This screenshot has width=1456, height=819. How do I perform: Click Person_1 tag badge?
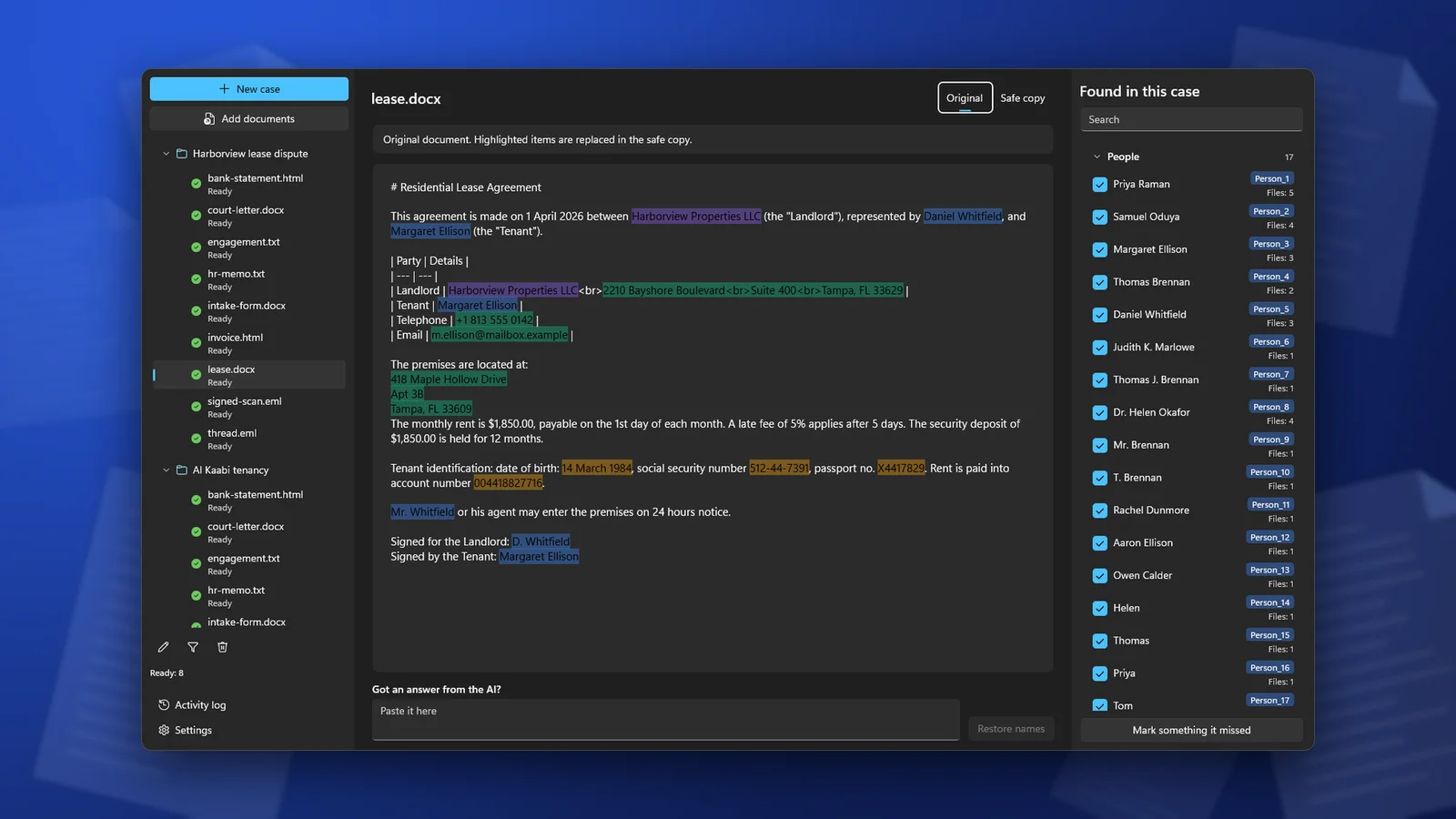(x=1271, y=178)
